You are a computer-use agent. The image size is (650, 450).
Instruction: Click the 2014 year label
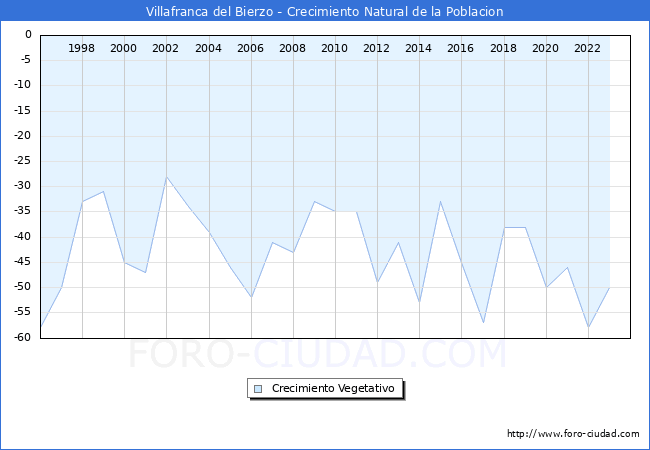tap(418, 48)
